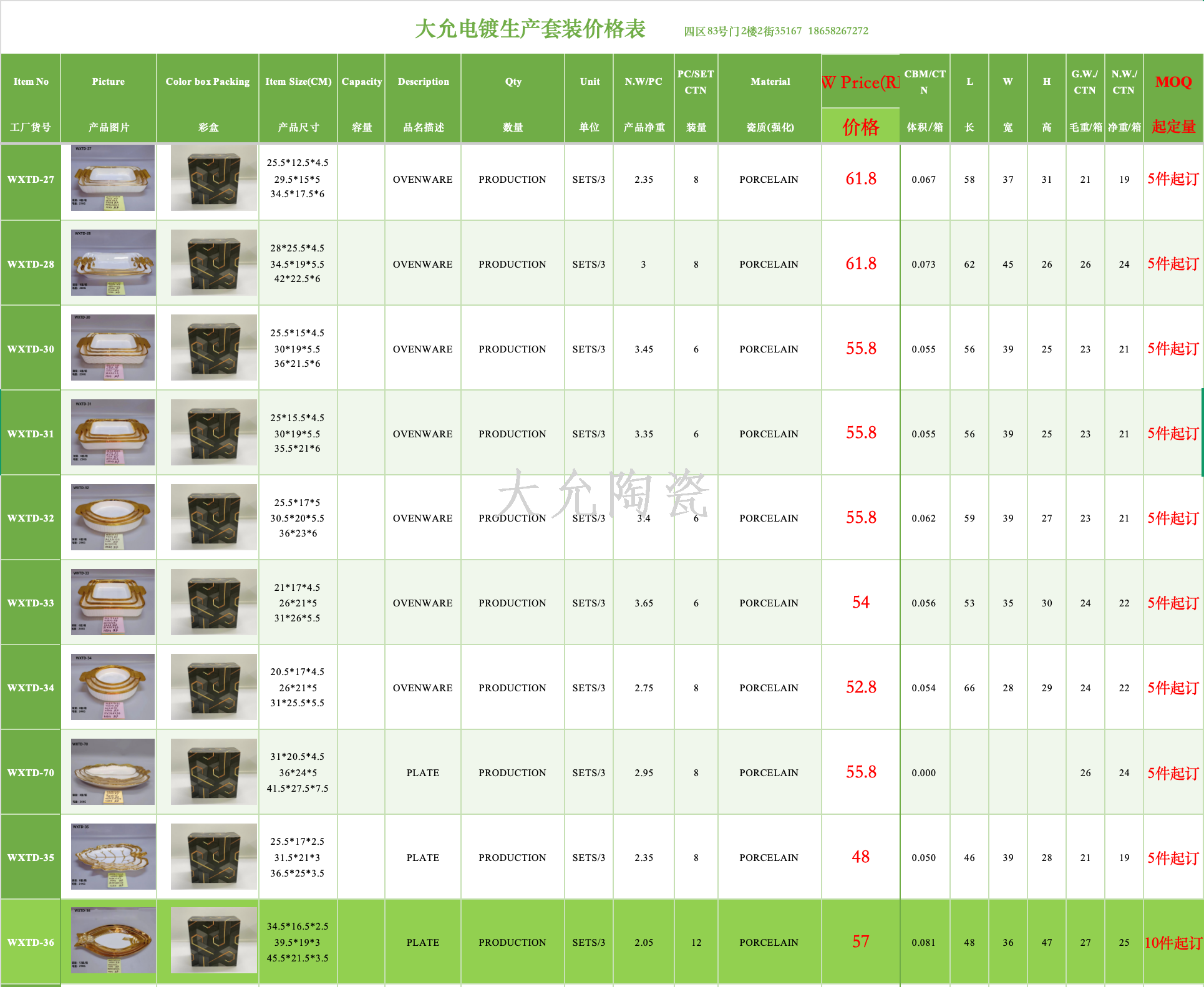This screenshot has height=987, width=1204.
Task: Click the WXTD-30 item size cell
Action: 298,348
